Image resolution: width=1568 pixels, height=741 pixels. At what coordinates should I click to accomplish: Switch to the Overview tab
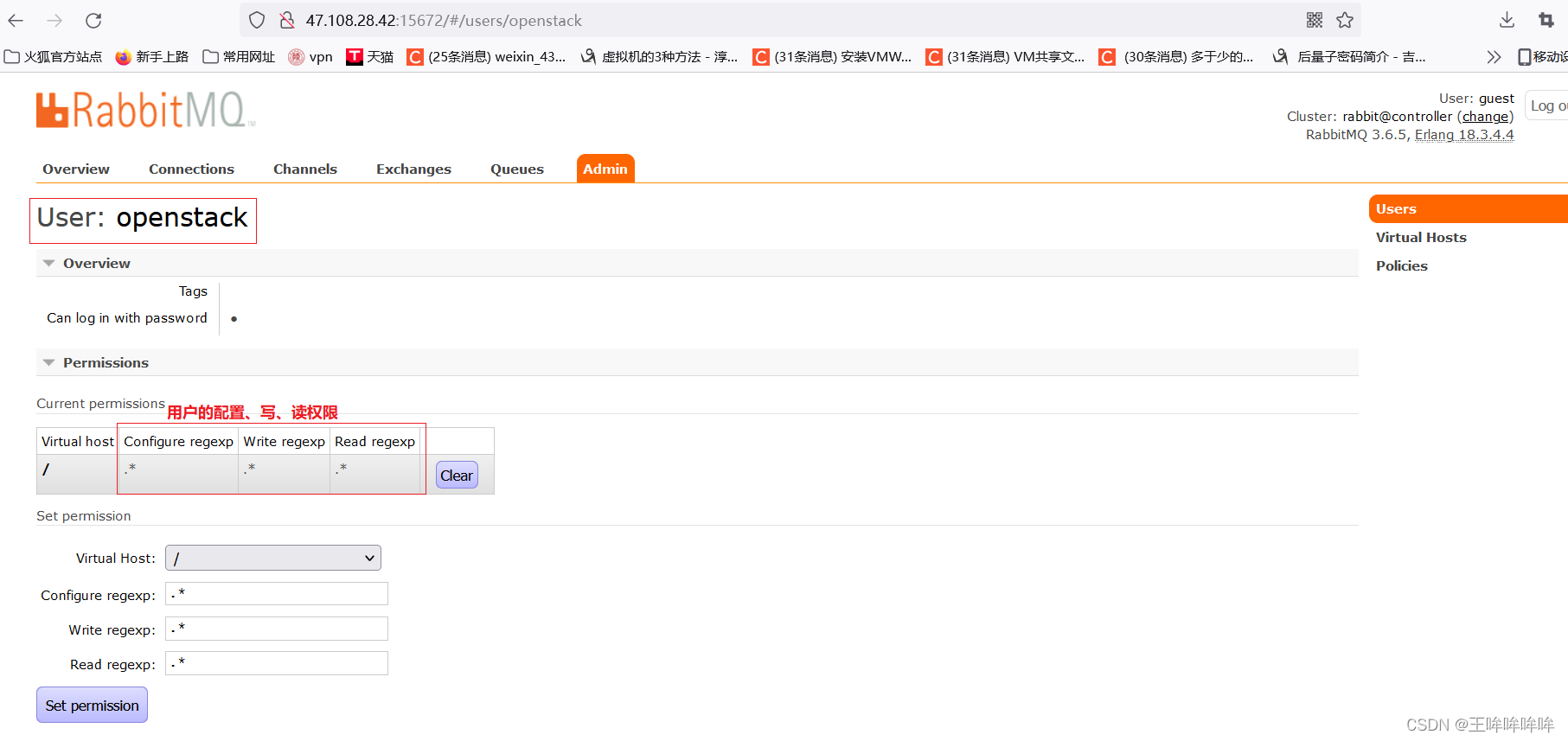(x=76, y=169)
